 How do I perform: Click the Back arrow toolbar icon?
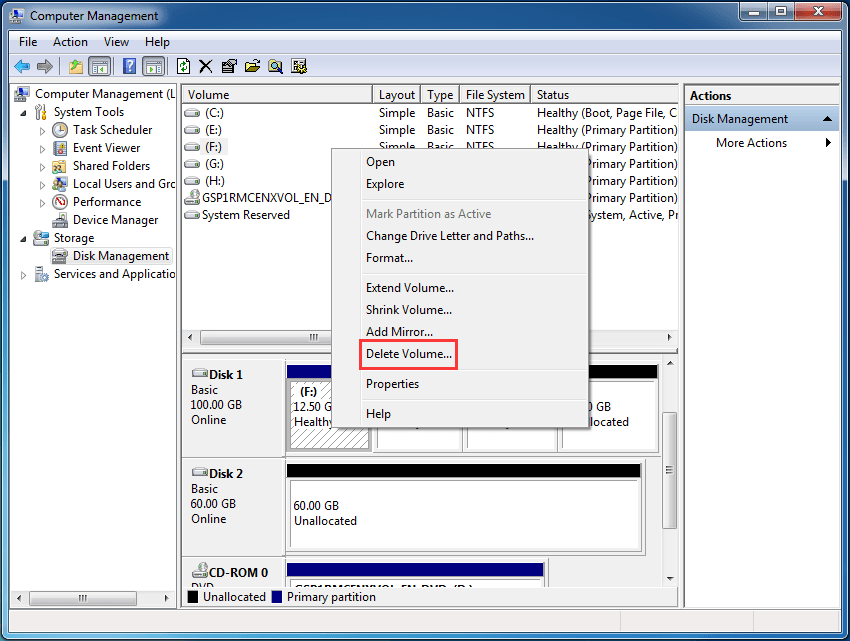click(x=22, y=67)
